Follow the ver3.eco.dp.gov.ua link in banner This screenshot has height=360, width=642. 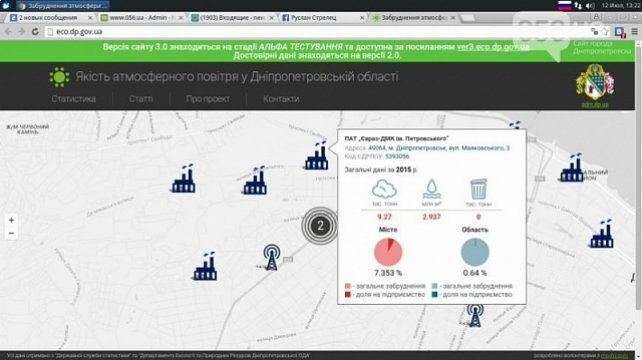tap(493, 47)
